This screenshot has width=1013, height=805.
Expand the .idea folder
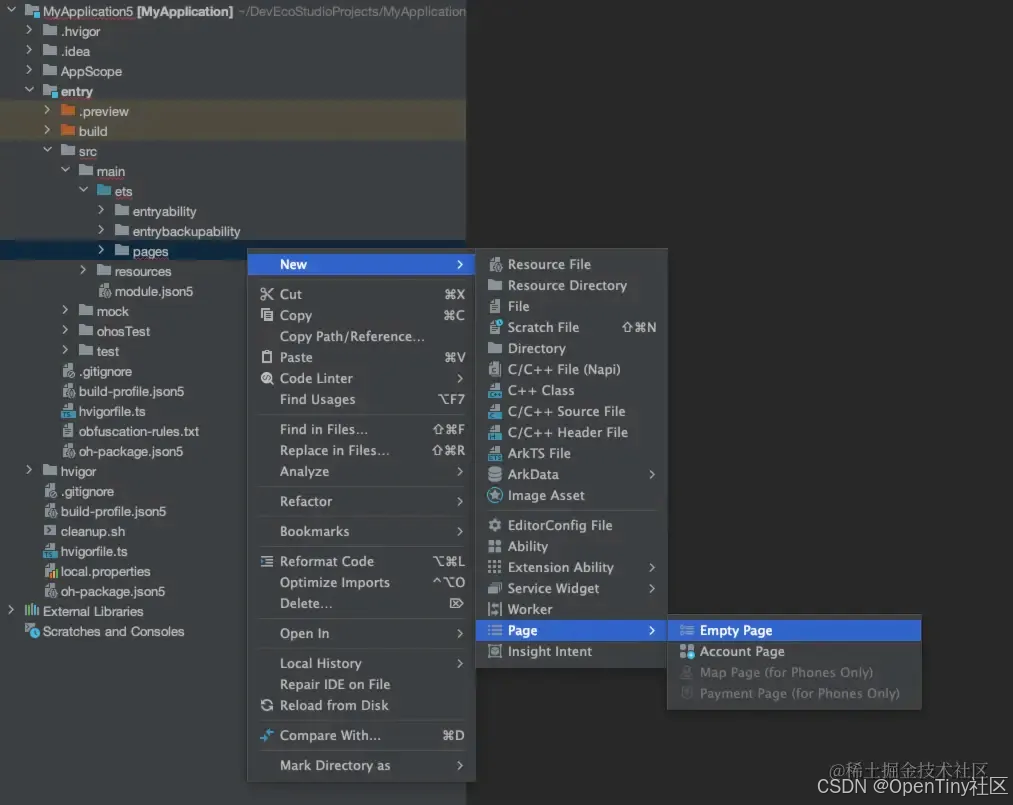pyautogui.click(x=29, y=50)
